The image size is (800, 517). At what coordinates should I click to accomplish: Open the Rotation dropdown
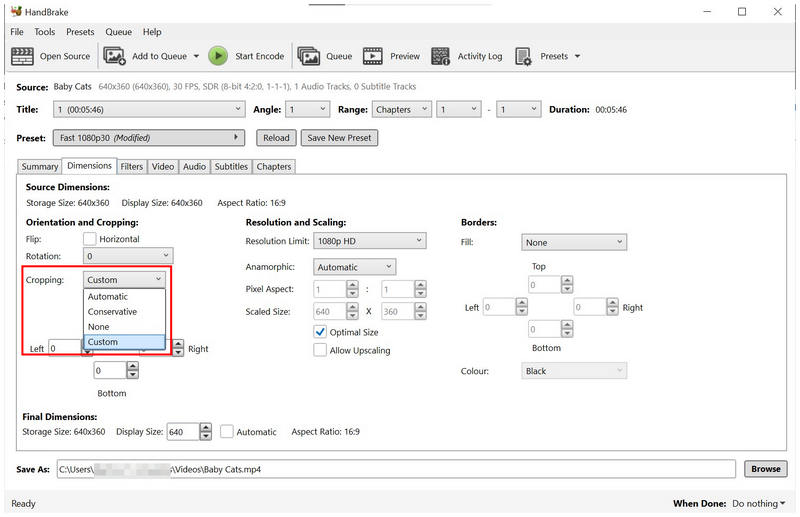(128, 256)
